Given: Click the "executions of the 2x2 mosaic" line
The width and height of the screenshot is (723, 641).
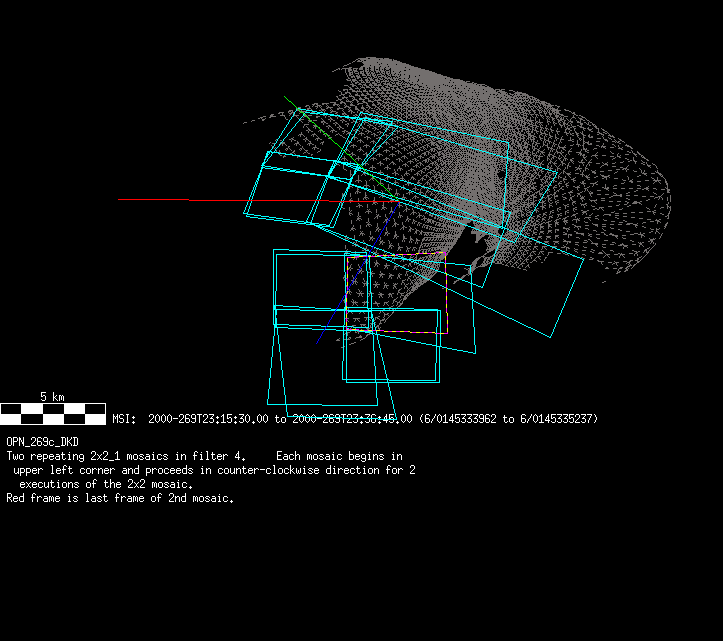Looking at the screenshot, I should pos(106,484).
